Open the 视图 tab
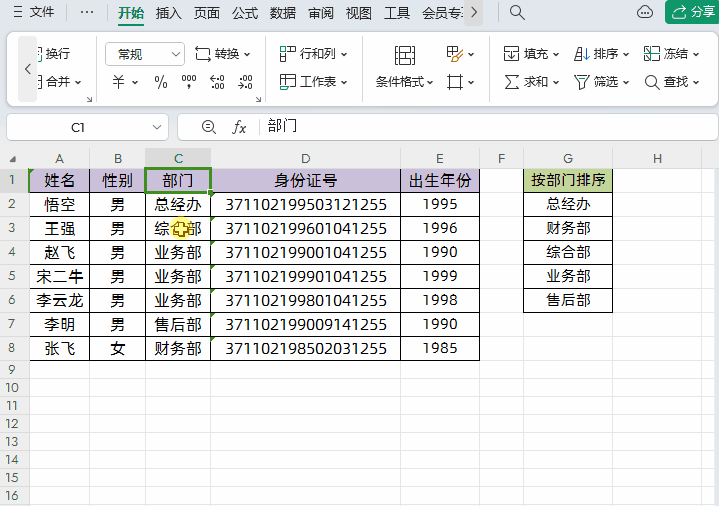The image size is (719, 506). (359, 13)
